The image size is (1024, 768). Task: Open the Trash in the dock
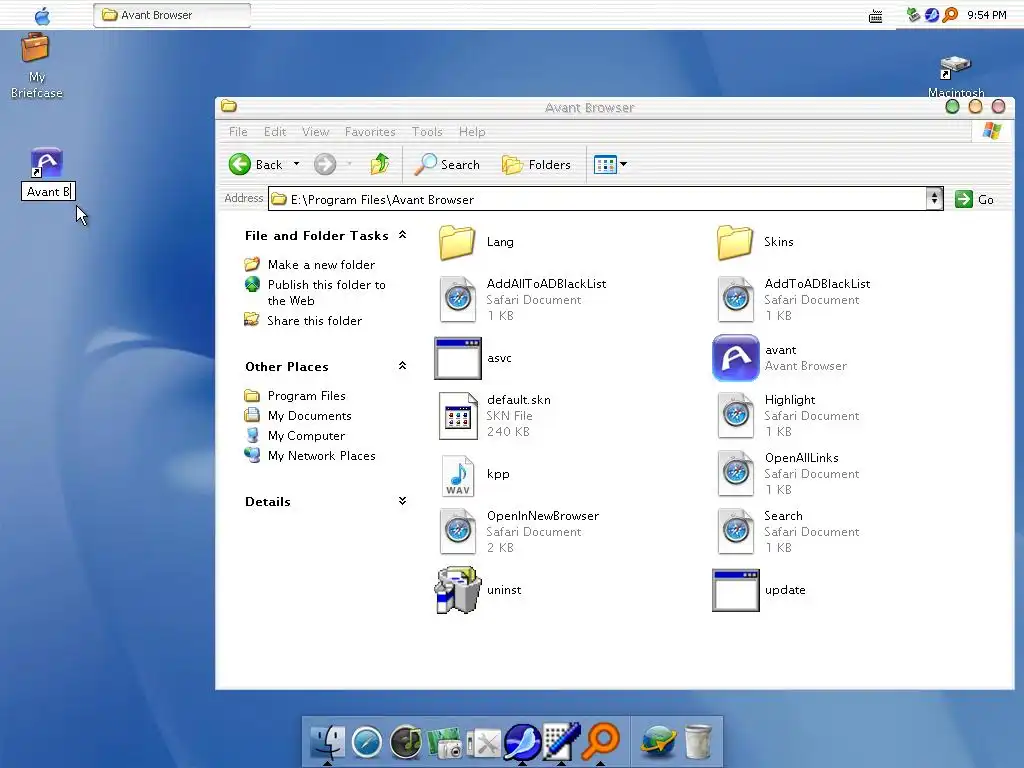tap(697, 742)
